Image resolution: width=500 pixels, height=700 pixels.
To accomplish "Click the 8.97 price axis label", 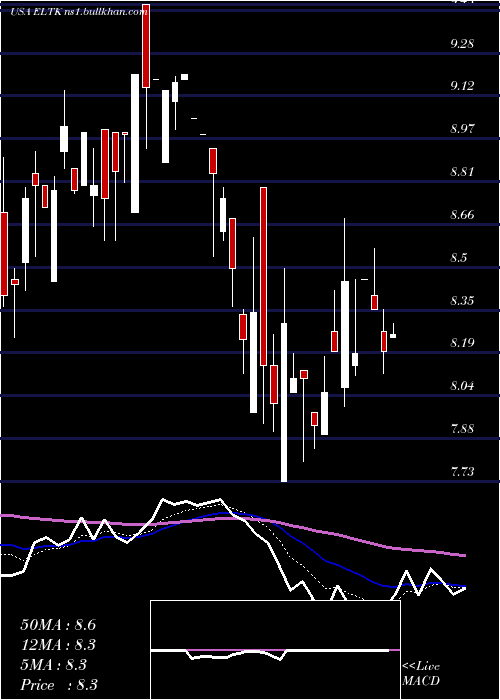I will (x=462, y=129).
